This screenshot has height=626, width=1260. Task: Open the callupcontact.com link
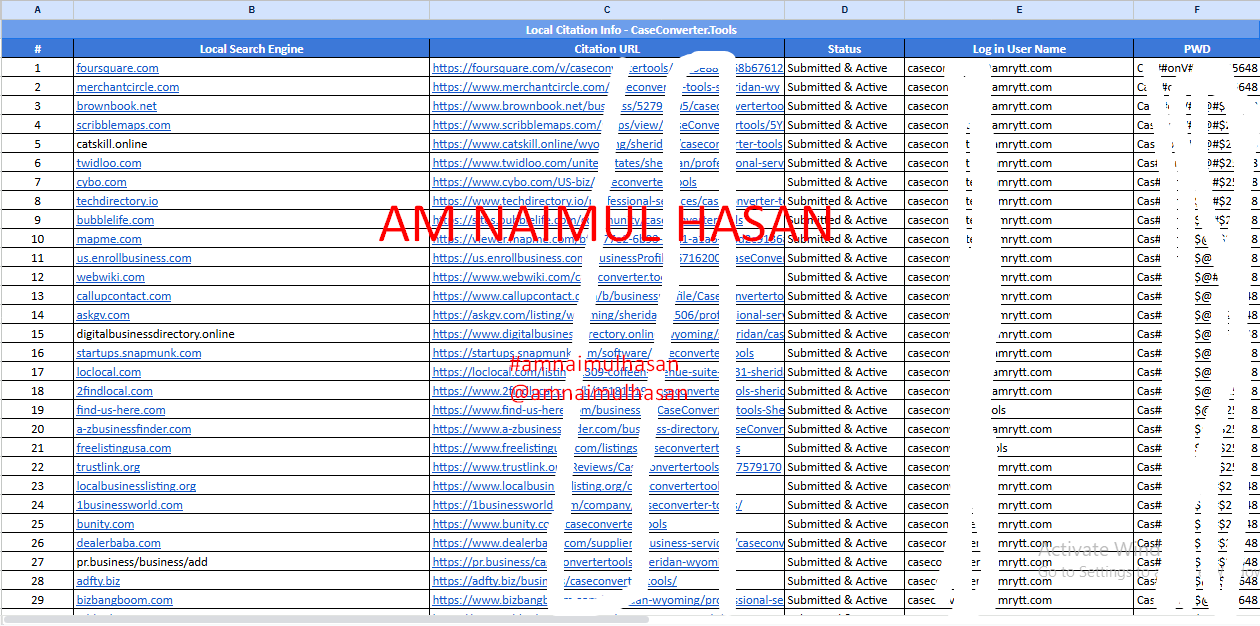point(123,296)
